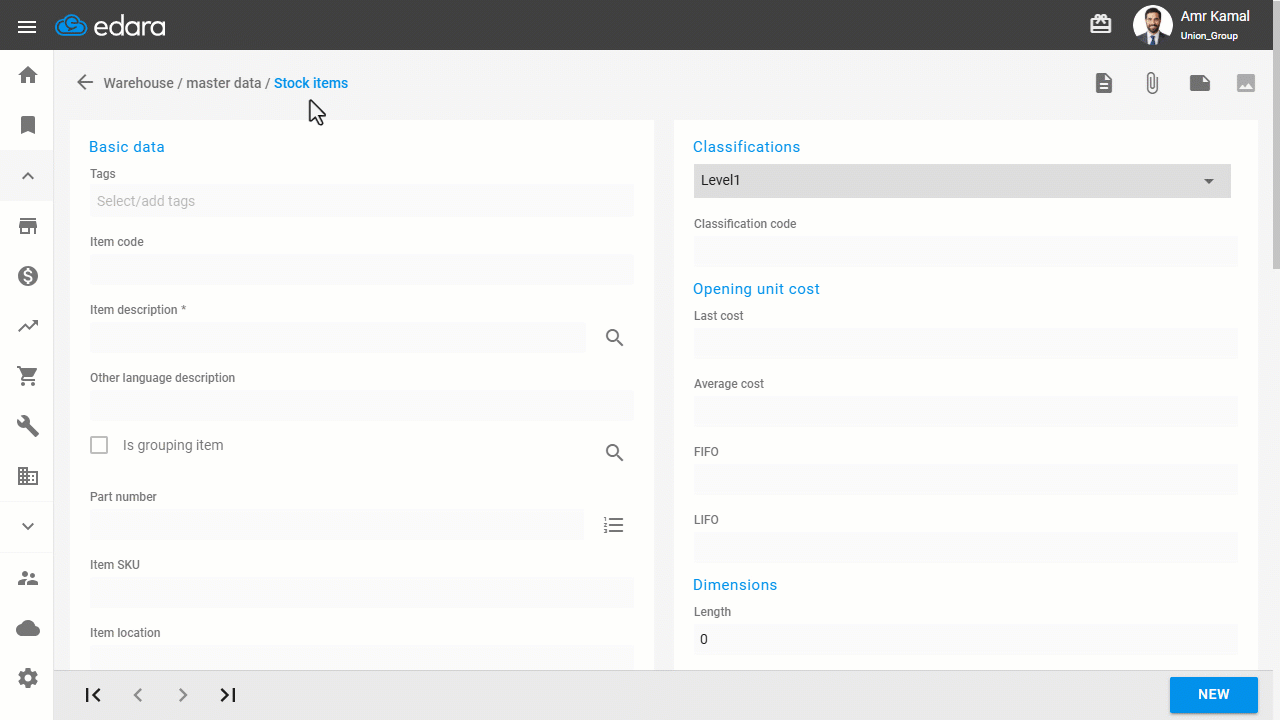Open the Level1 classification dropdown
Viewport: 1280px width, 720px height.
[x=962, y=181]
